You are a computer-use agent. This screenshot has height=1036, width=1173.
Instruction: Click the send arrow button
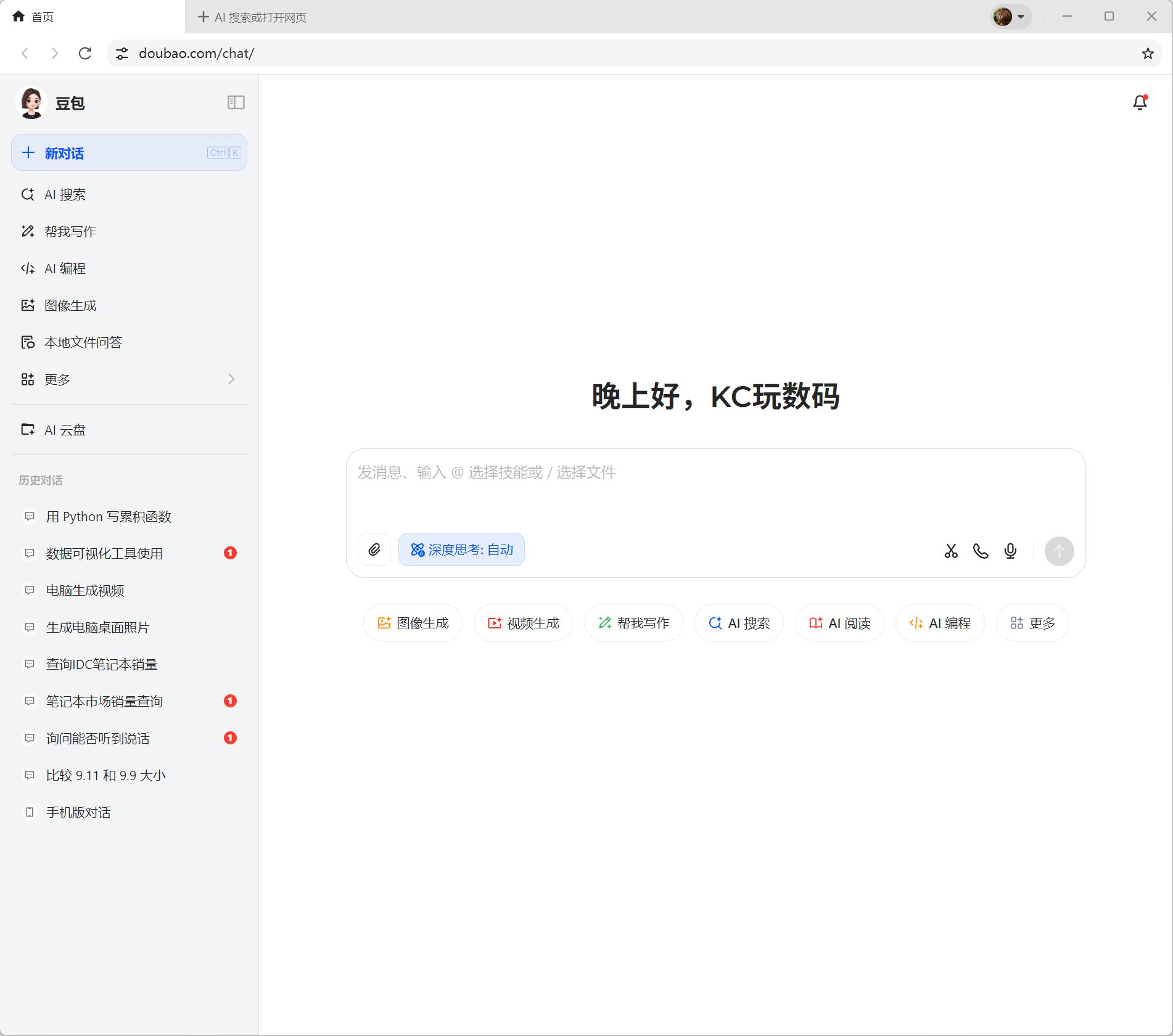(1059, 551)
